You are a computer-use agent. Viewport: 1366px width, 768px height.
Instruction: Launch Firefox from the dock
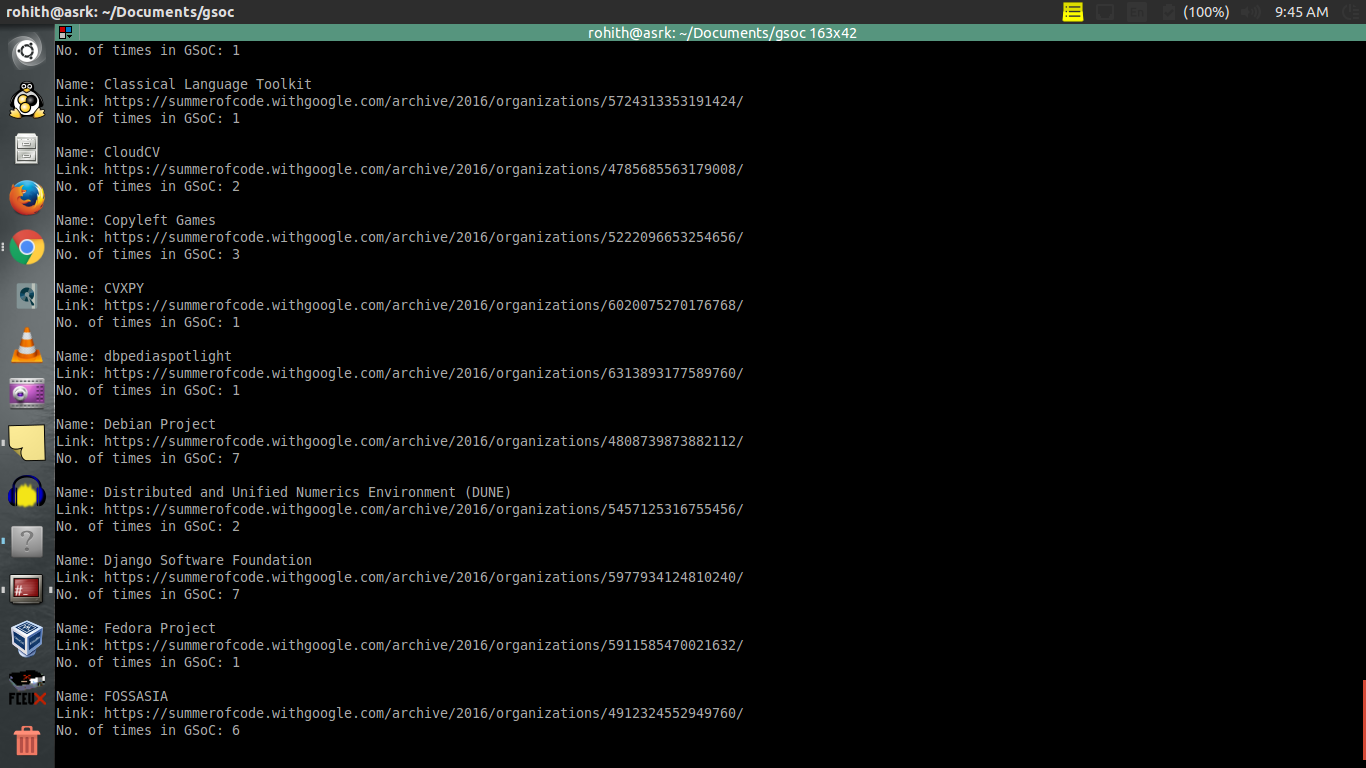click(x=27, y=198)
